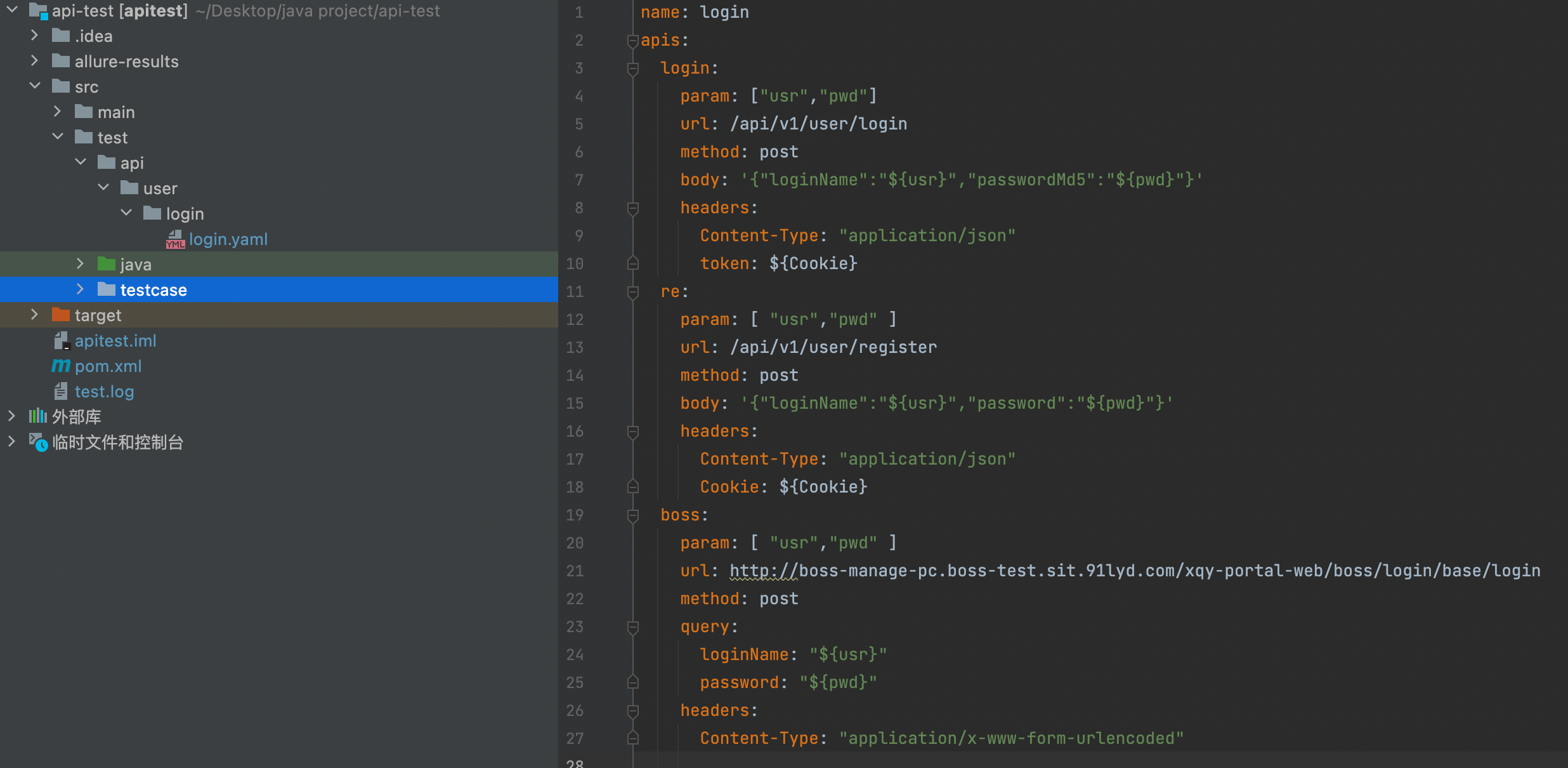Select allure-results folder in project tree
Image resolution: width=1568 pixels, height=768 pixels.
tap(126, 62)
